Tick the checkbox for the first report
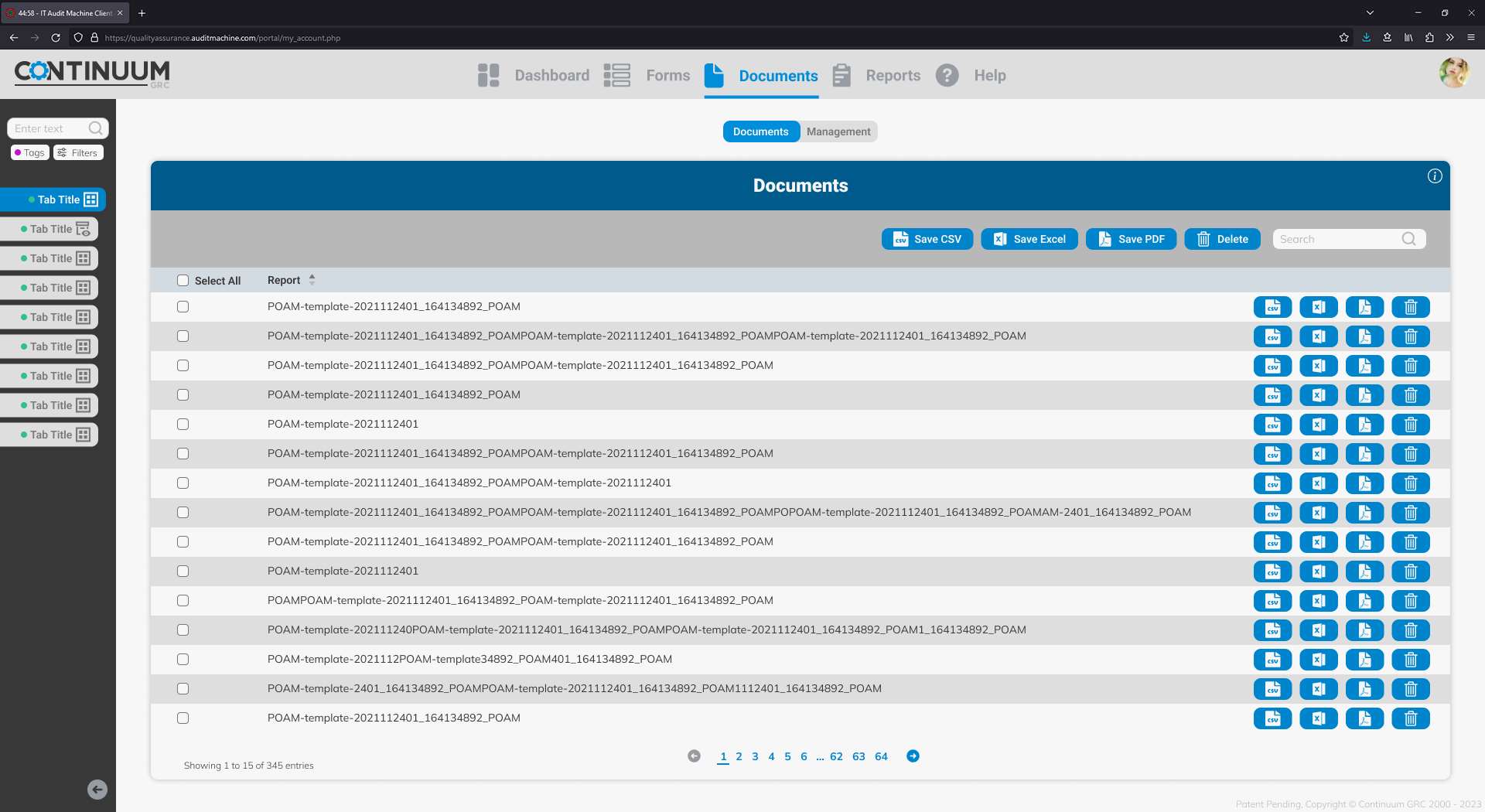1485x812 pixels. [183, 307]
